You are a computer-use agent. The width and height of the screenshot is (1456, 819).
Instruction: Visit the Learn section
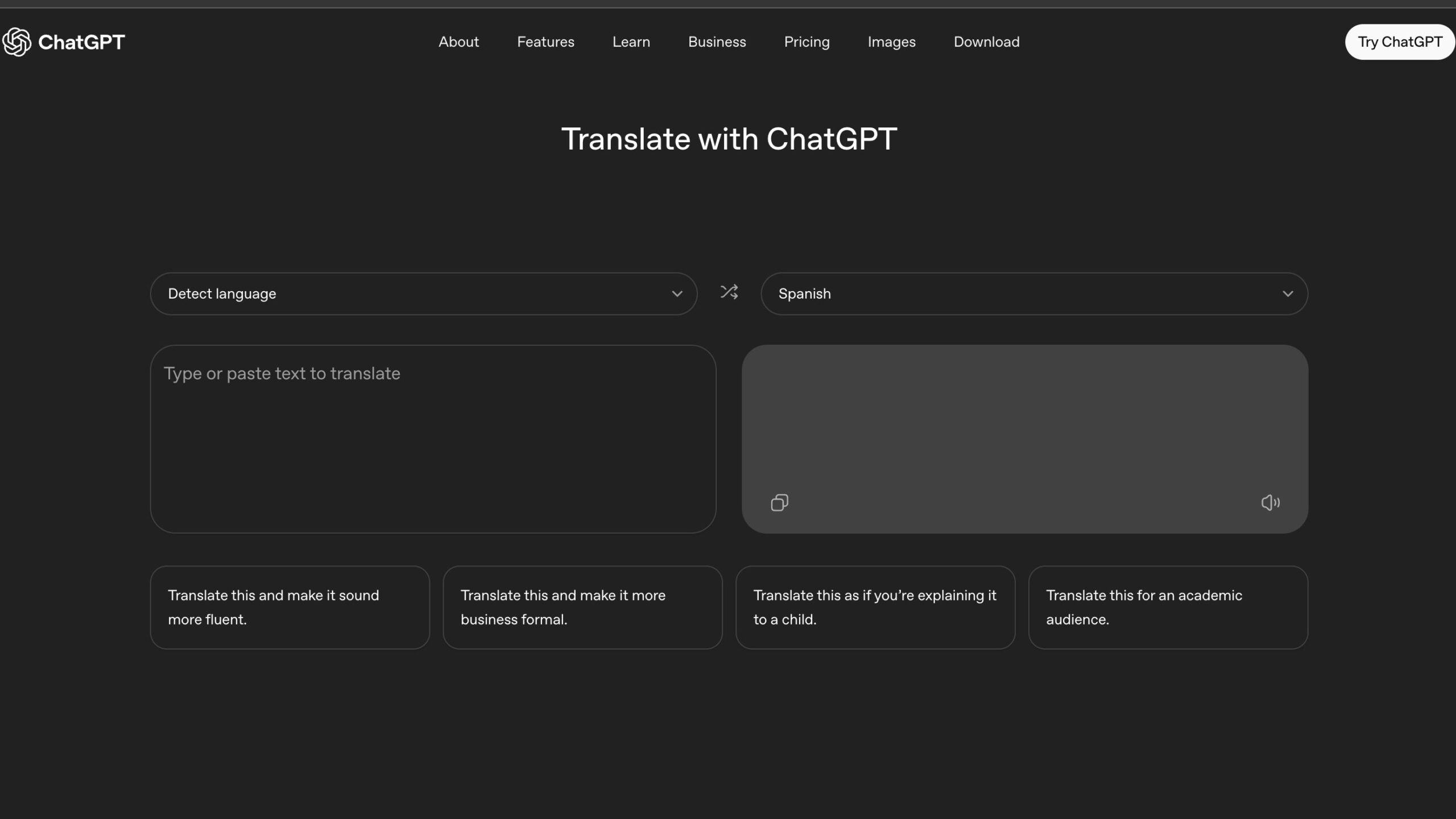tap(631, 42)
